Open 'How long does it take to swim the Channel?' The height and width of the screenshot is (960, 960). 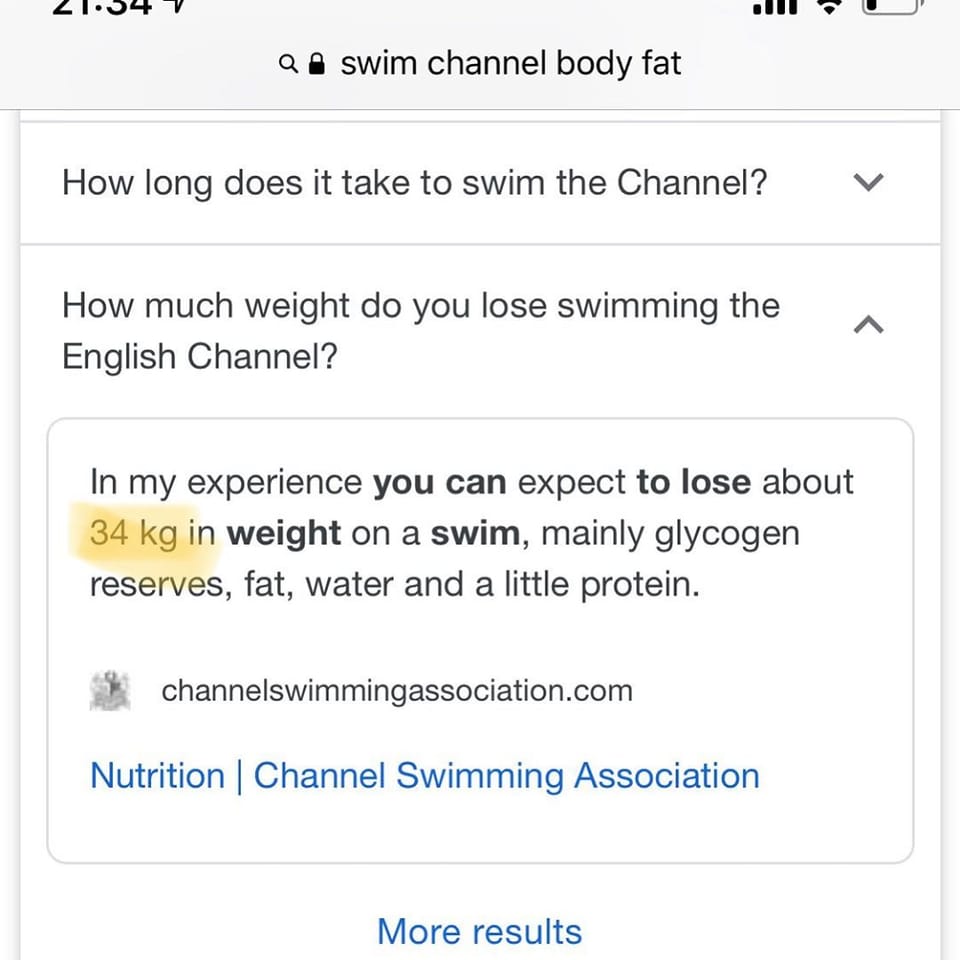coord(414,182)
